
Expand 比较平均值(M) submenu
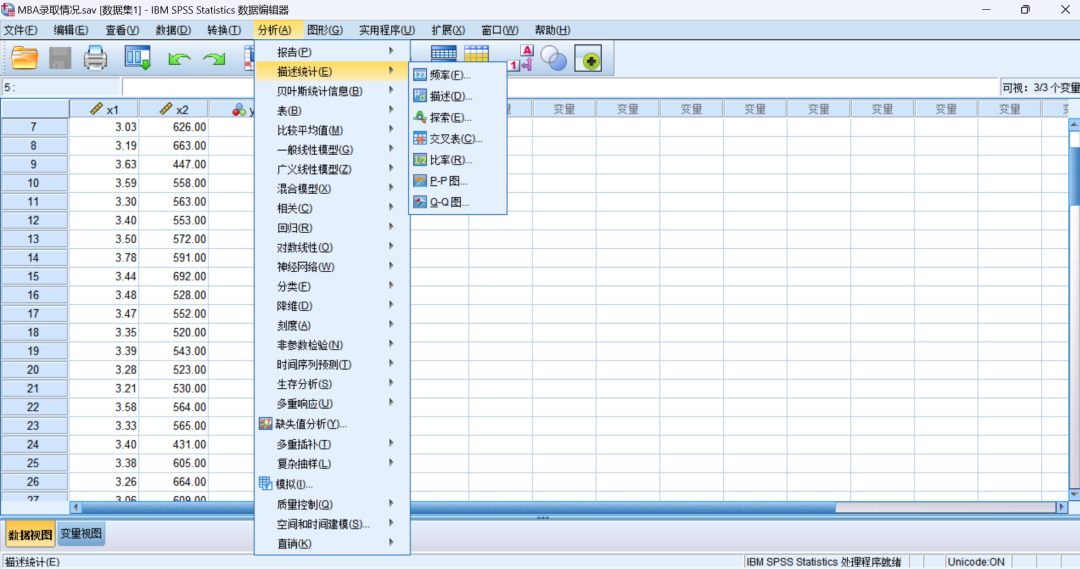click(x=332, y=130)
